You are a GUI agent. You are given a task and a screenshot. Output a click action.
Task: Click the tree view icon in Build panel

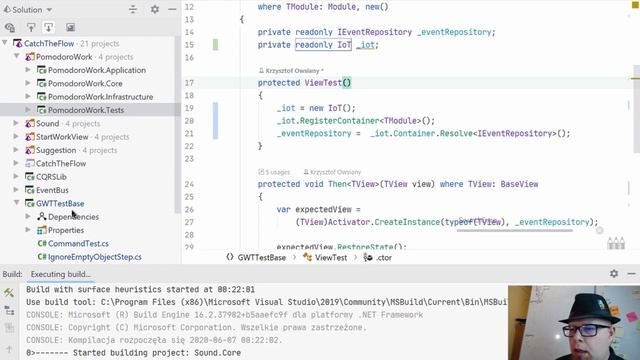9,311
